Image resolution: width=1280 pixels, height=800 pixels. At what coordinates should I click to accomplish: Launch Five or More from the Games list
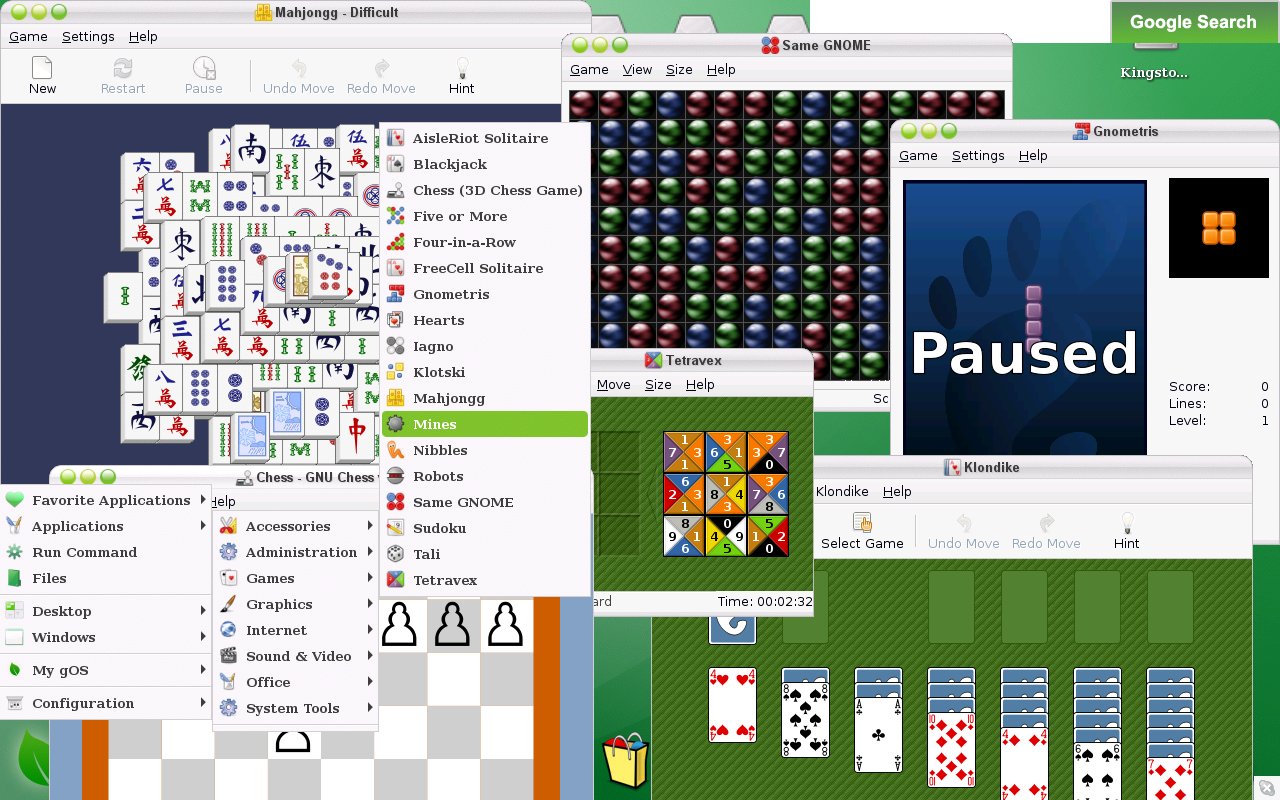486,216
